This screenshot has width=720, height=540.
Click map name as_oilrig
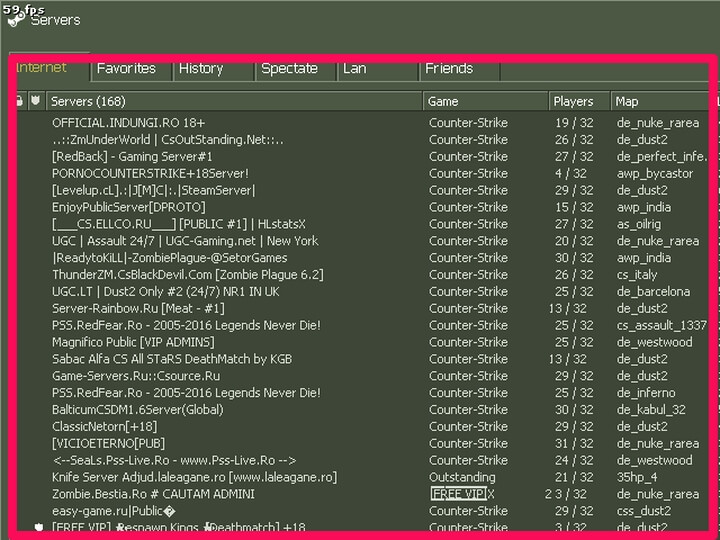(x=639, y=225)
